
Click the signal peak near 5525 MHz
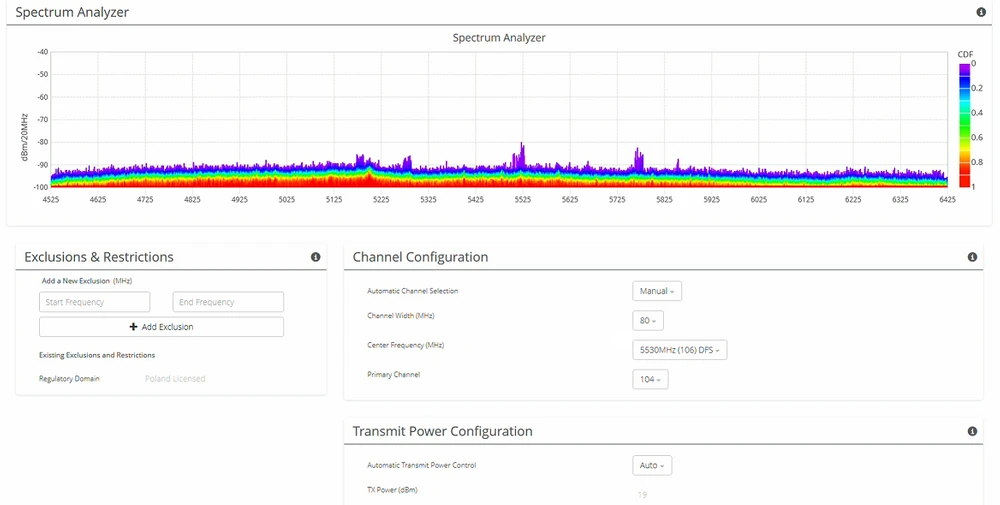point(521,157)
